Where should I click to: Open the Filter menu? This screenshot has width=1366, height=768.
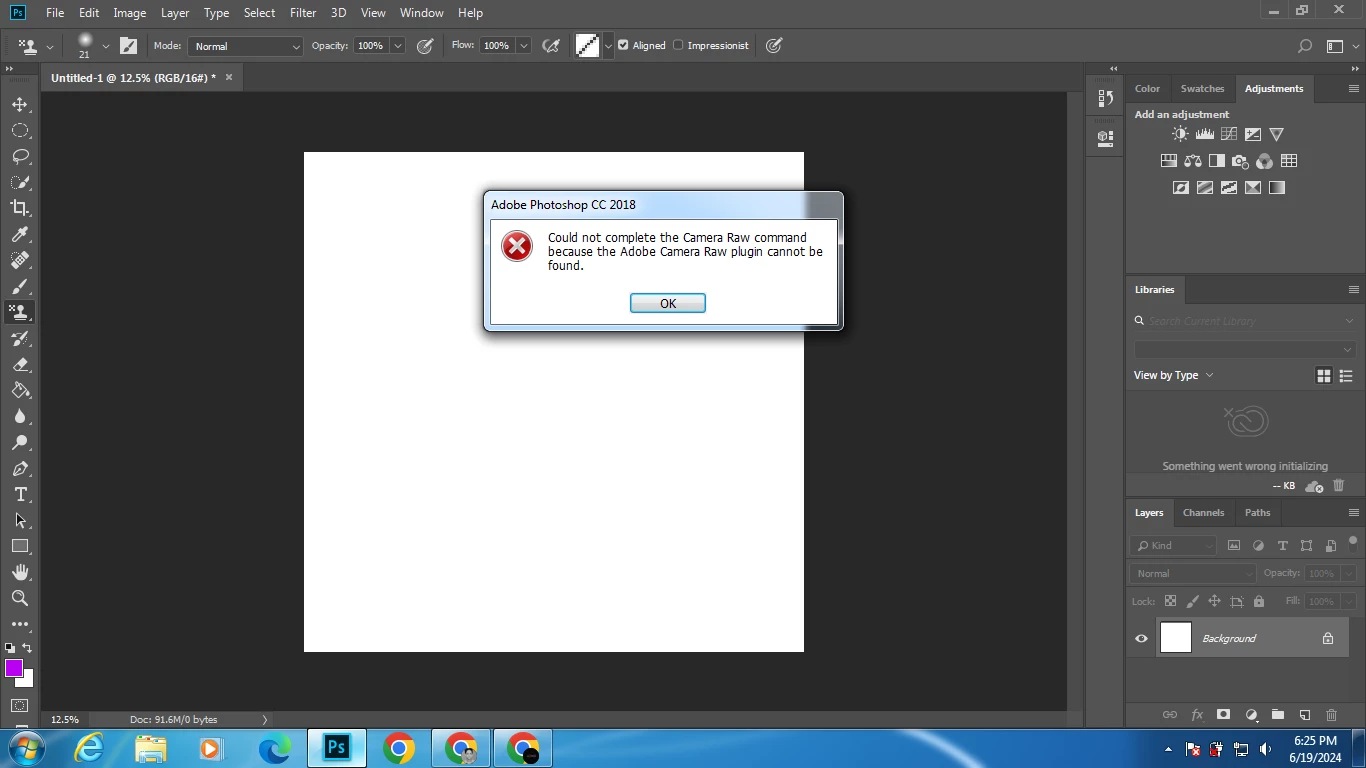[x=302, y=13]
